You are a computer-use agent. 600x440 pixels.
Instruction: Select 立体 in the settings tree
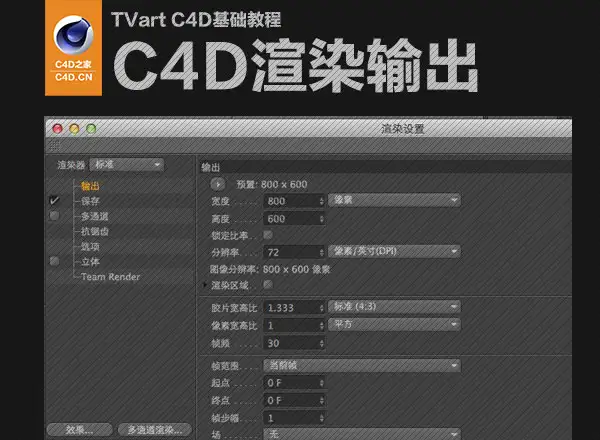coord(90,262)
